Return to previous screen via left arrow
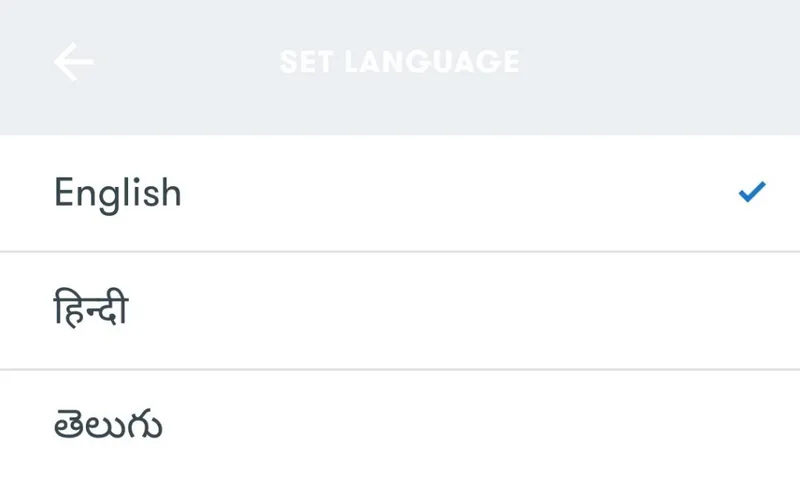This screenshot has width=800, height=502. tap(74, 62)
